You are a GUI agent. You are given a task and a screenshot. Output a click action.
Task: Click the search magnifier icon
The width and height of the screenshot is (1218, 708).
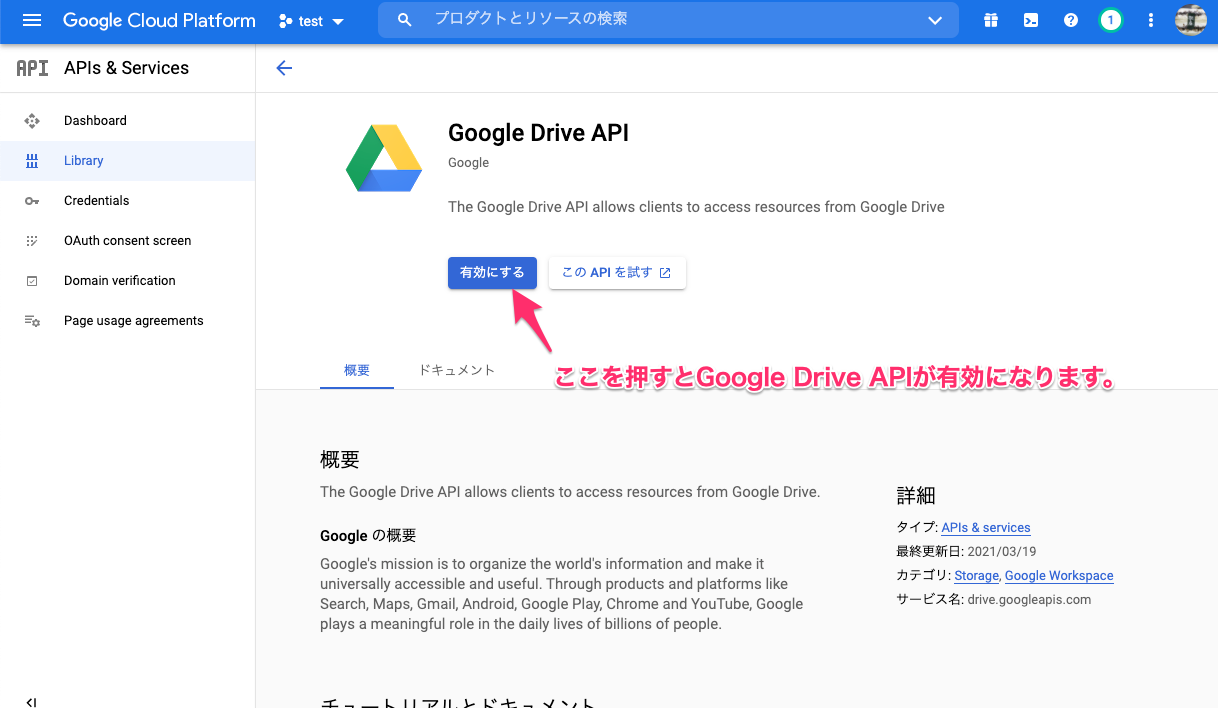[404, 20]
